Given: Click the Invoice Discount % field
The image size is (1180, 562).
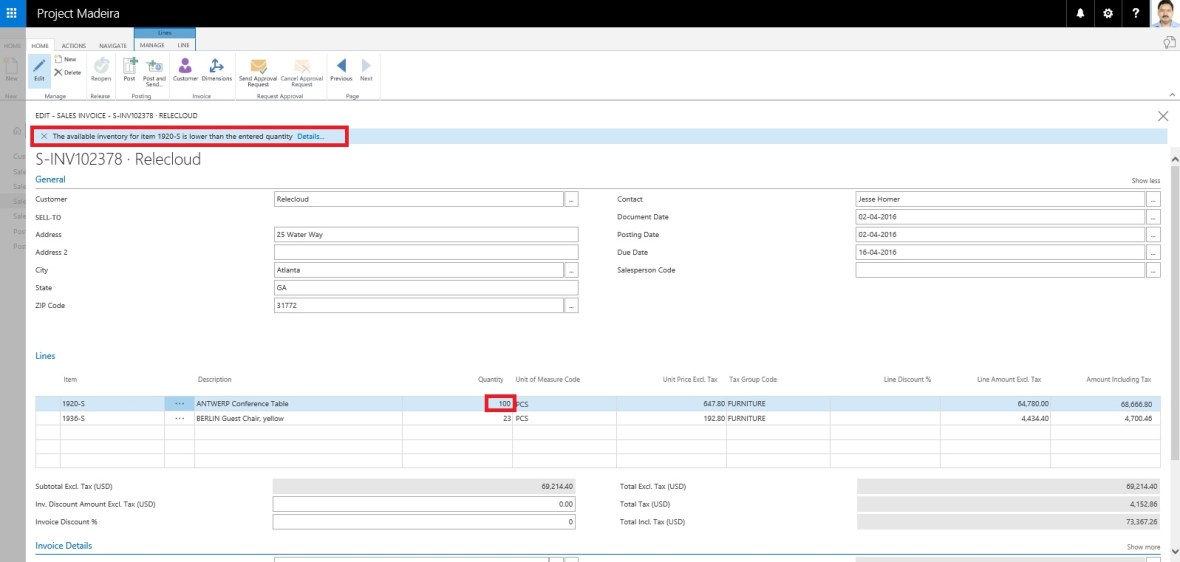Looking at the screenshot, I should click(425, 522).
